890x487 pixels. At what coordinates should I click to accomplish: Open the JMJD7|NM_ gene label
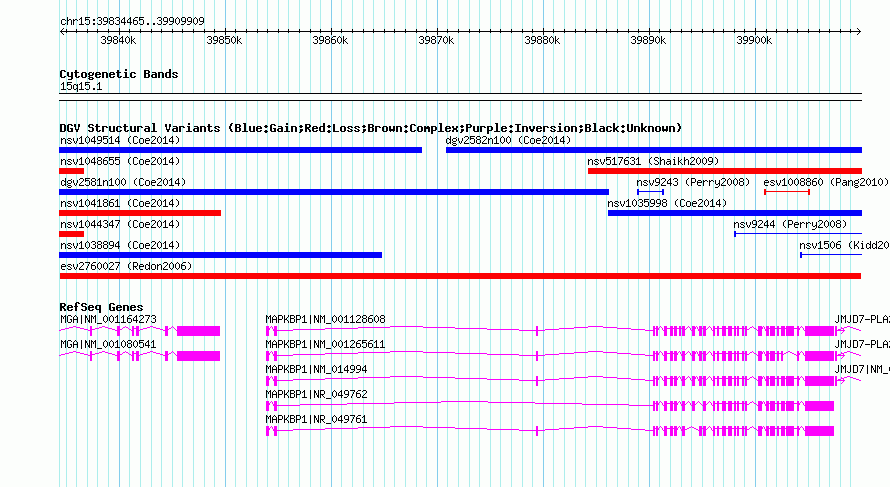[862, 370]
